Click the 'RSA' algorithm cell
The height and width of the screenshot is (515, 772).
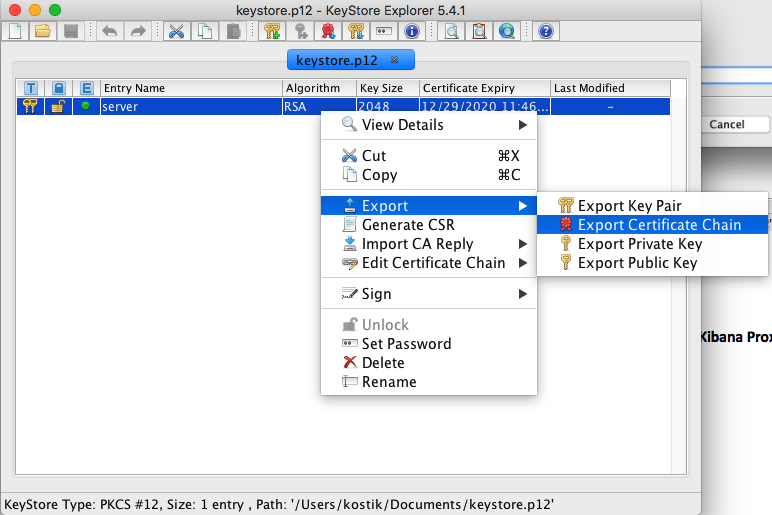click(x=320, y=106)
